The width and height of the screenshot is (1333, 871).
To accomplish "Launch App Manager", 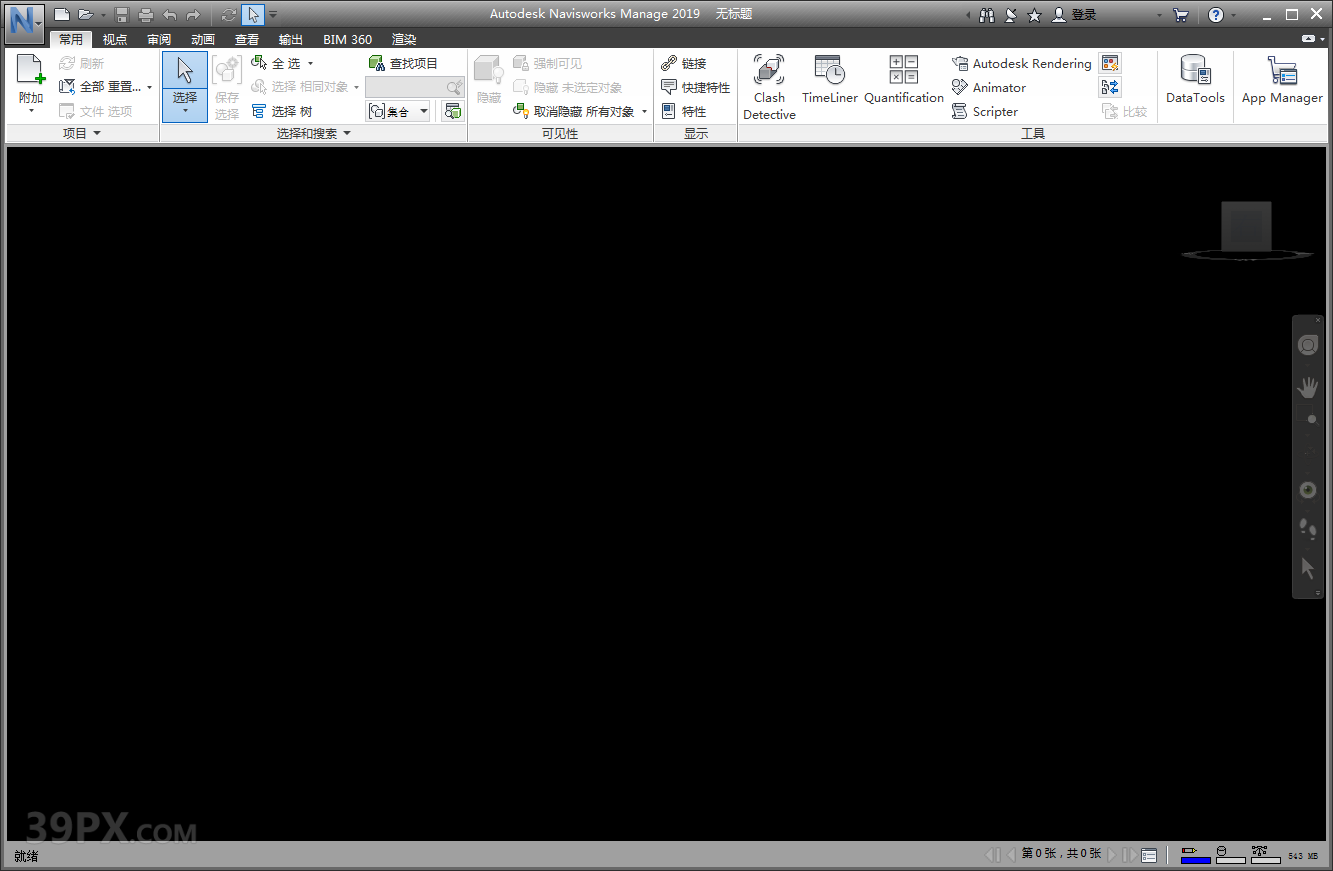I will pyautogui.click(x=1282, y=80).
